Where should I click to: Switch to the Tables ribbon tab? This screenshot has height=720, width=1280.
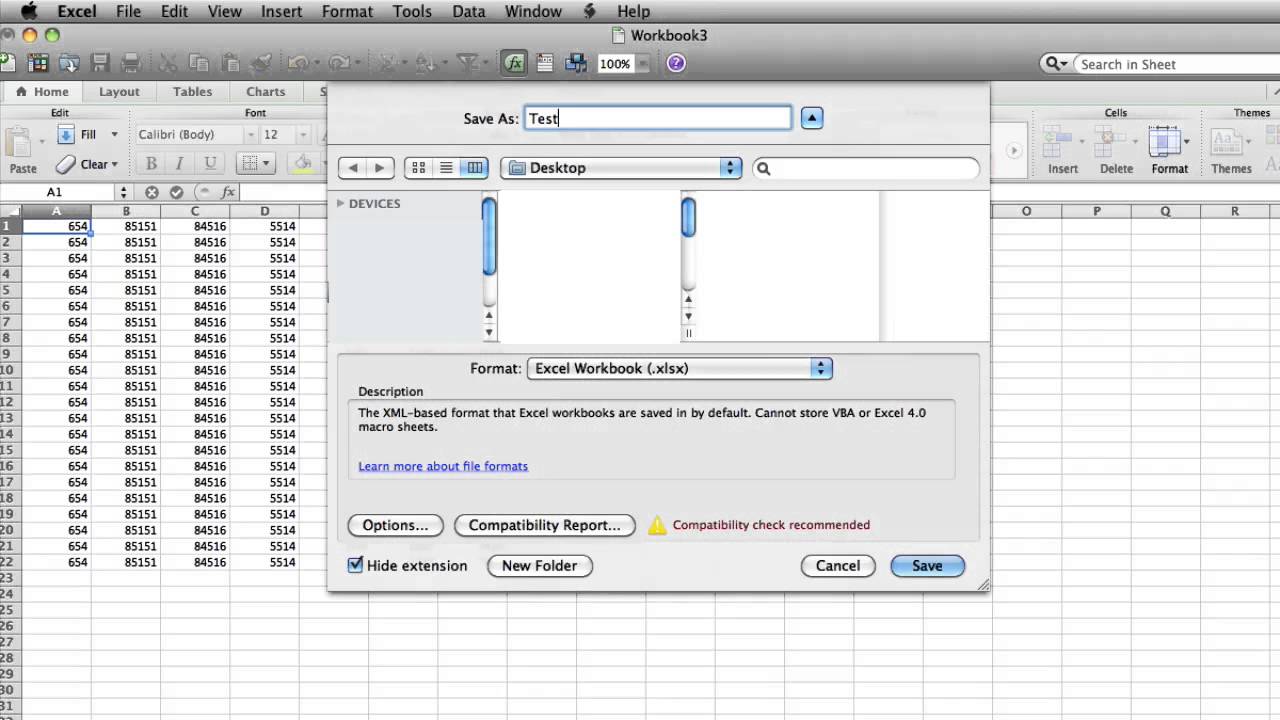[x=192, y=91]
